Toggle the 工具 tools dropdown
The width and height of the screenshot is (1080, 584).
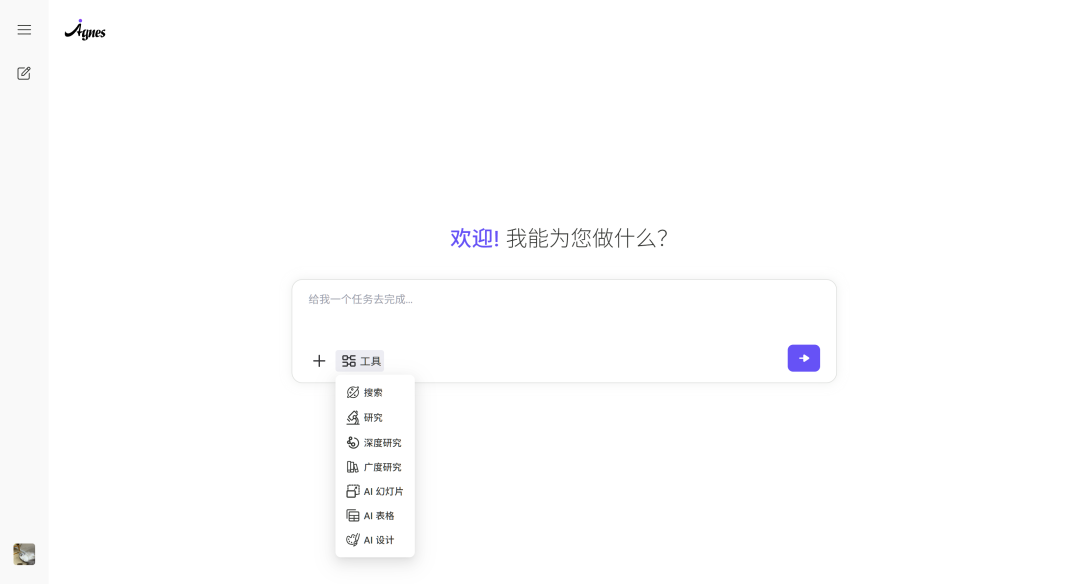pyautogui.click(x=360, y=361)
